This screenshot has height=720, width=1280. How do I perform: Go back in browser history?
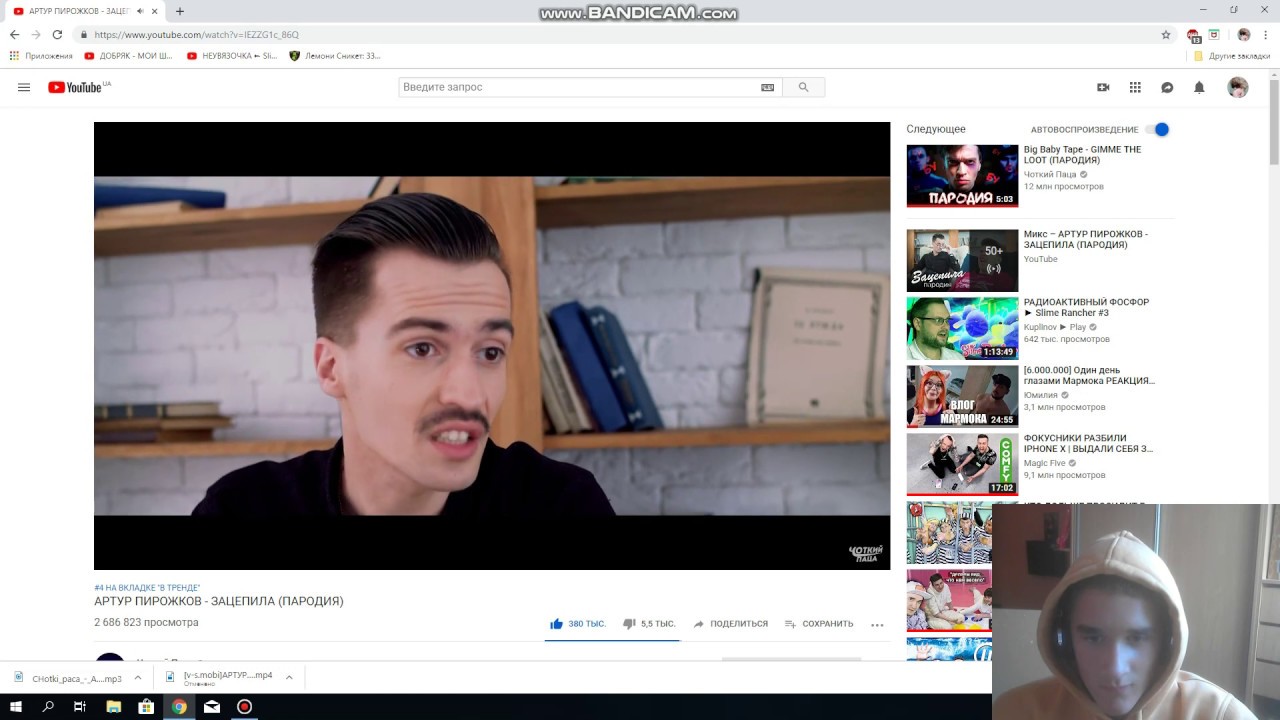pos(14,34)
